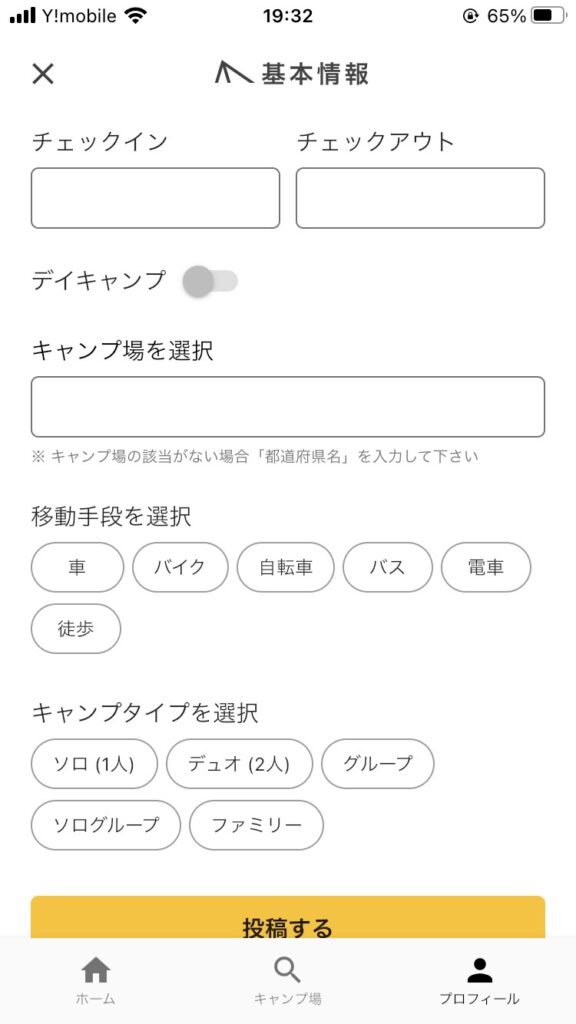This screenshot has width=576, height=1024.
Task: Choose 自転車 transport option
Action: coord(285,567)
